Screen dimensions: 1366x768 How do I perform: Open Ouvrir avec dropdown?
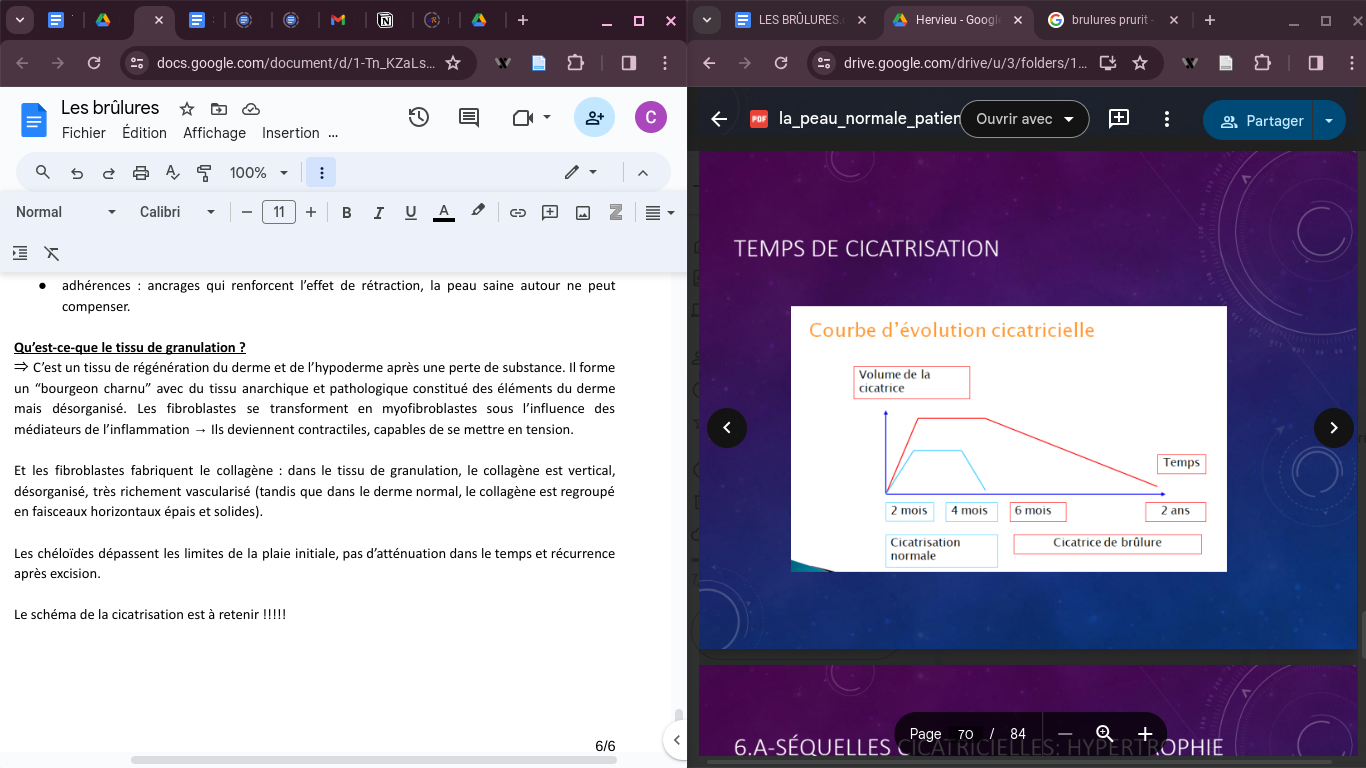[x=1024, y=119]
